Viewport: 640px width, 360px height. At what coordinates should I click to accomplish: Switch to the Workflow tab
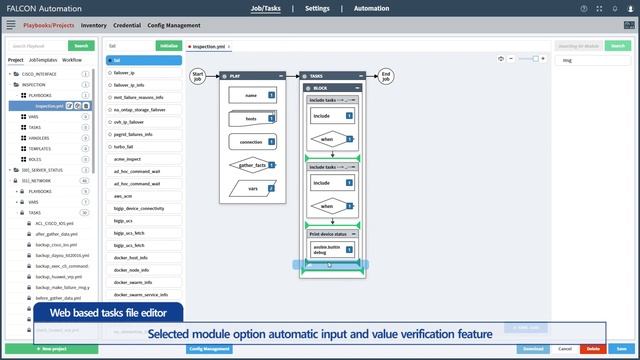point(72,60)
